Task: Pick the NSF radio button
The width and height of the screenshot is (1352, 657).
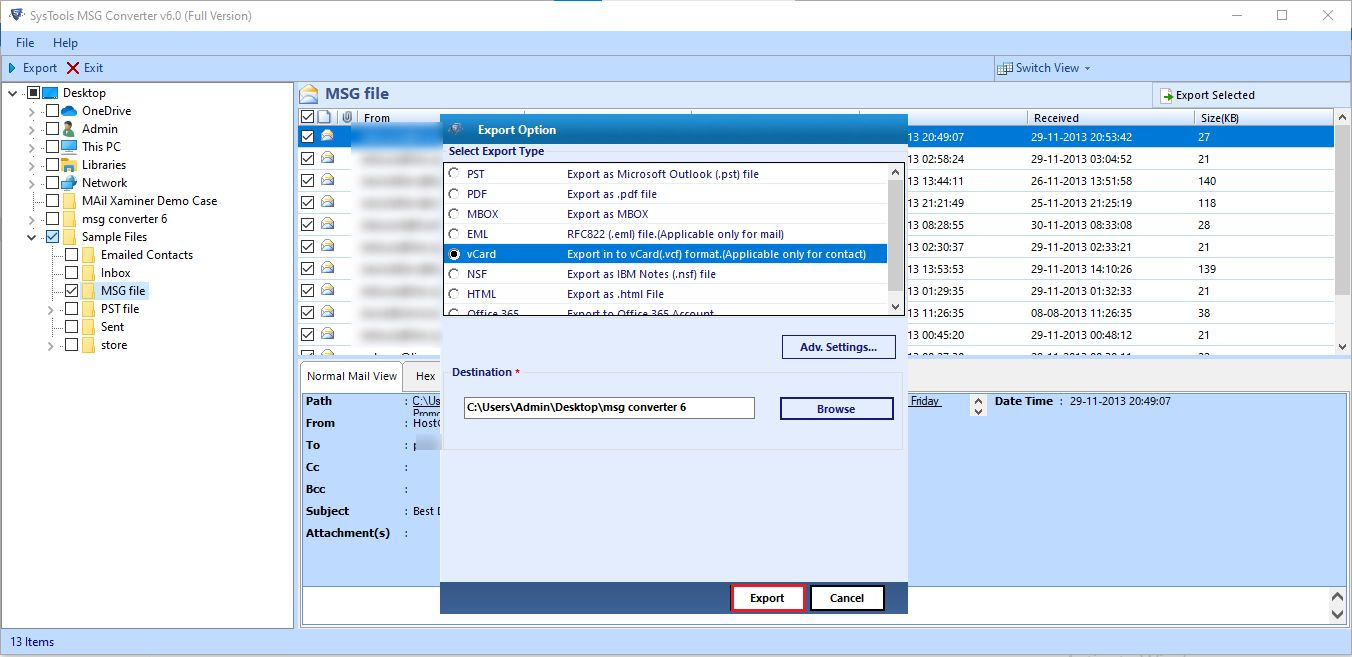Action: 455,274
